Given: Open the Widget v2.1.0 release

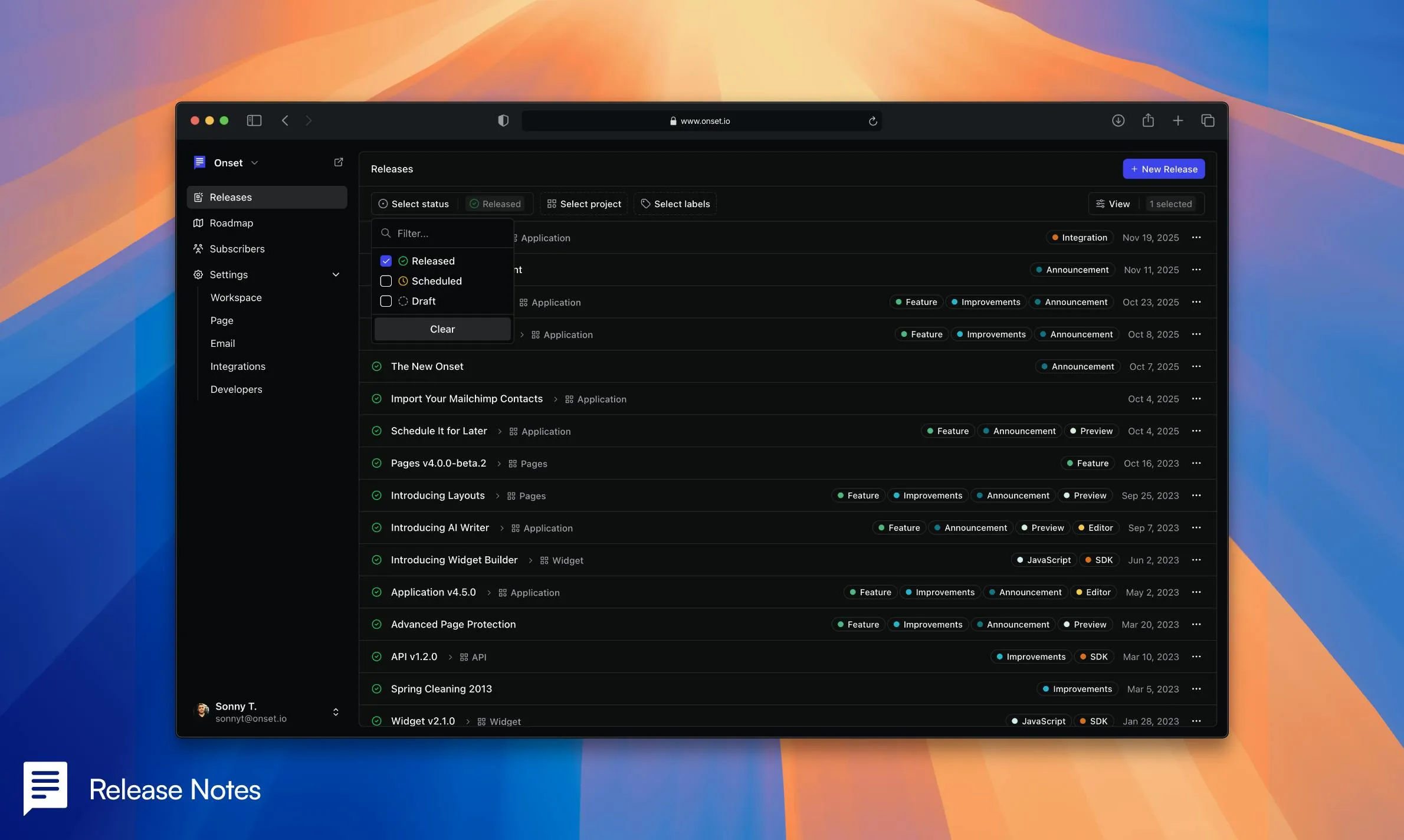Looking at the screenshot, I should coord(422,721).
